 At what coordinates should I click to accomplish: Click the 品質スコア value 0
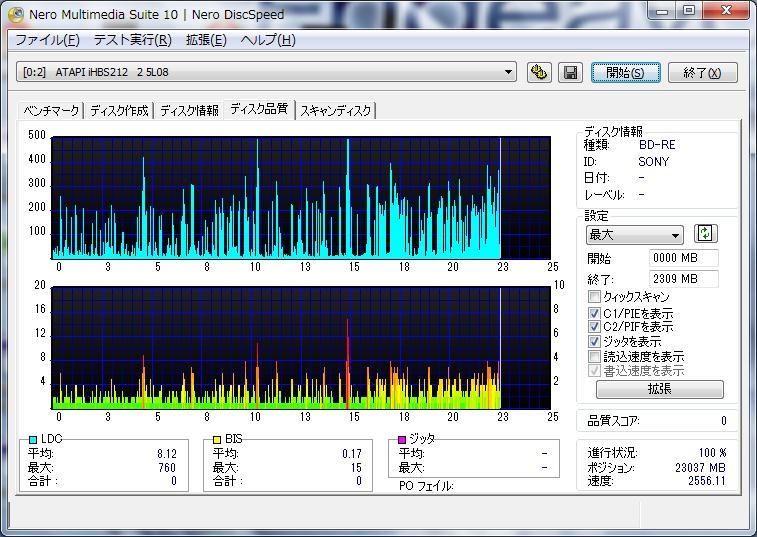tap(724, 421)
